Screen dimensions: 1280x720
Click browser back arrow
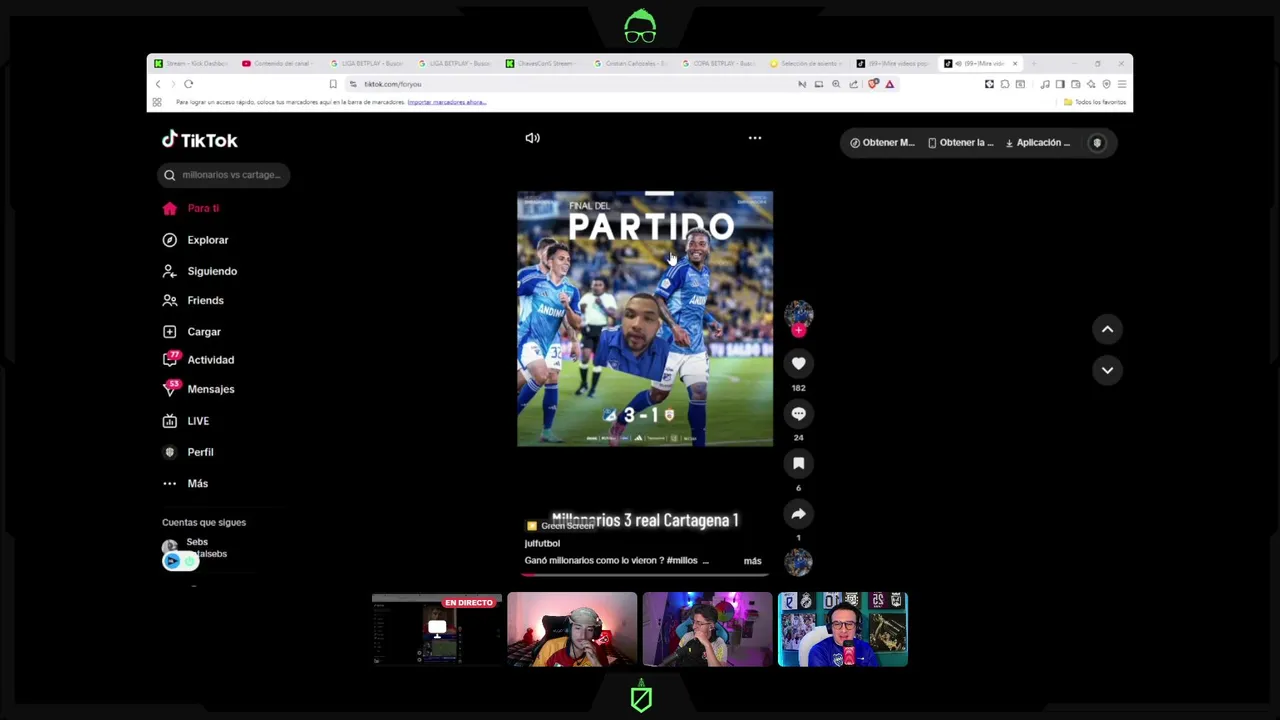click(x=158, y=84)
